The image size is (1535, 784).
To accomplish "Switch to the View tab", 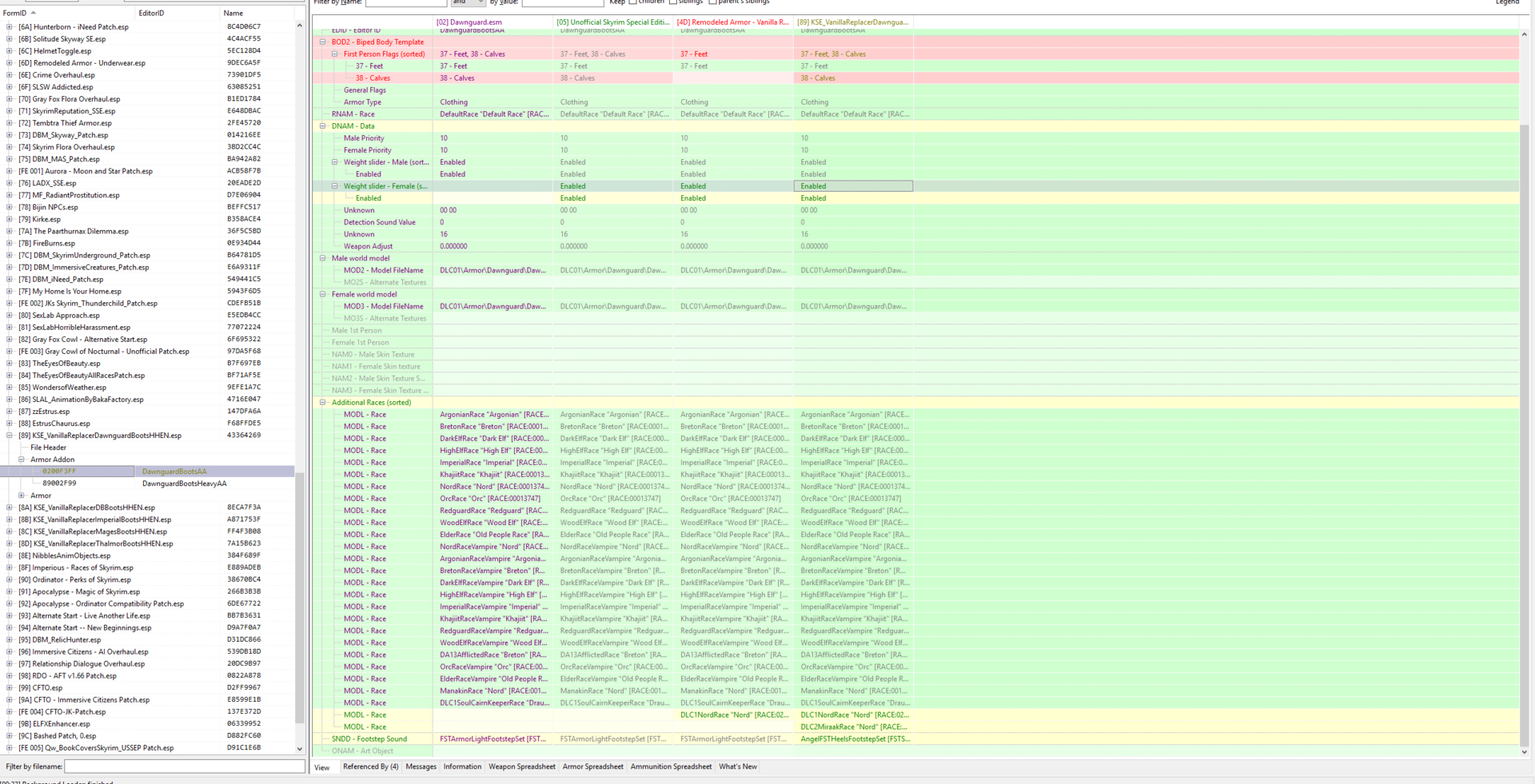I will (322, 767).
